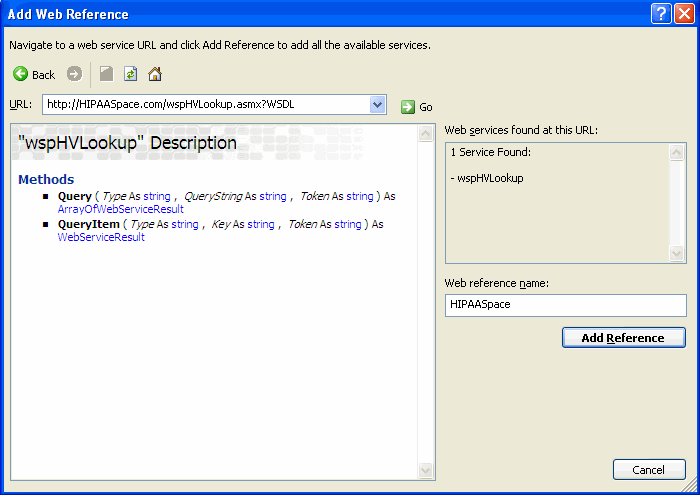
Task: Open the WebServiceResult return type link
Action: coord(101,237)
